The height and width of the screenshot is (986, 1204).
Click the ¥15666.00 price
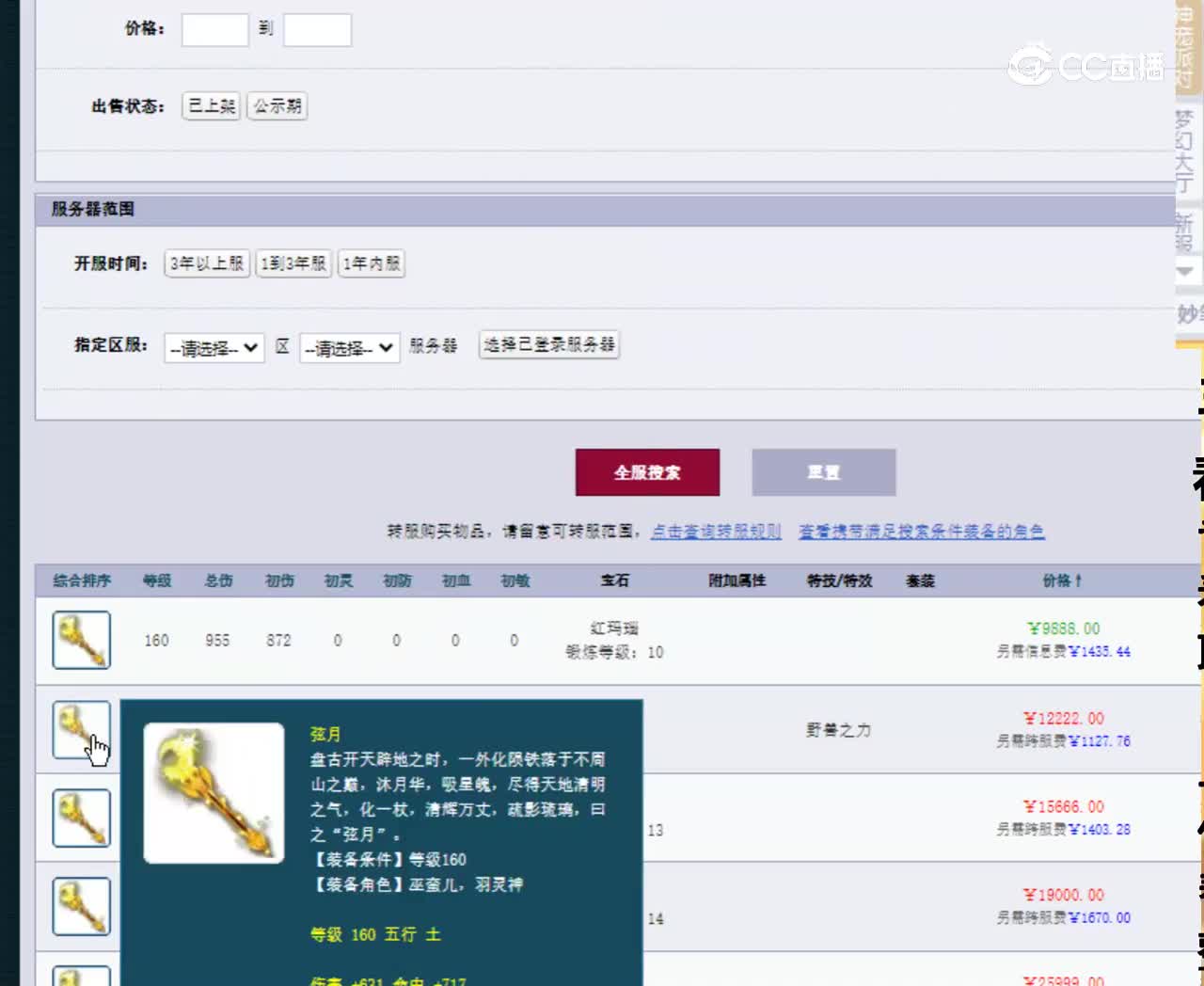coord(1064,806)
